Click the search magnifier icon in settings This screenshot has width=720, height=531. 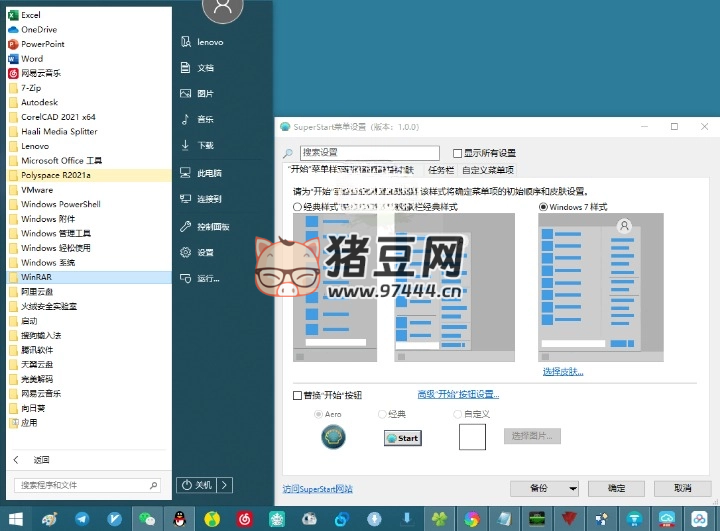[x=288, y=153]
